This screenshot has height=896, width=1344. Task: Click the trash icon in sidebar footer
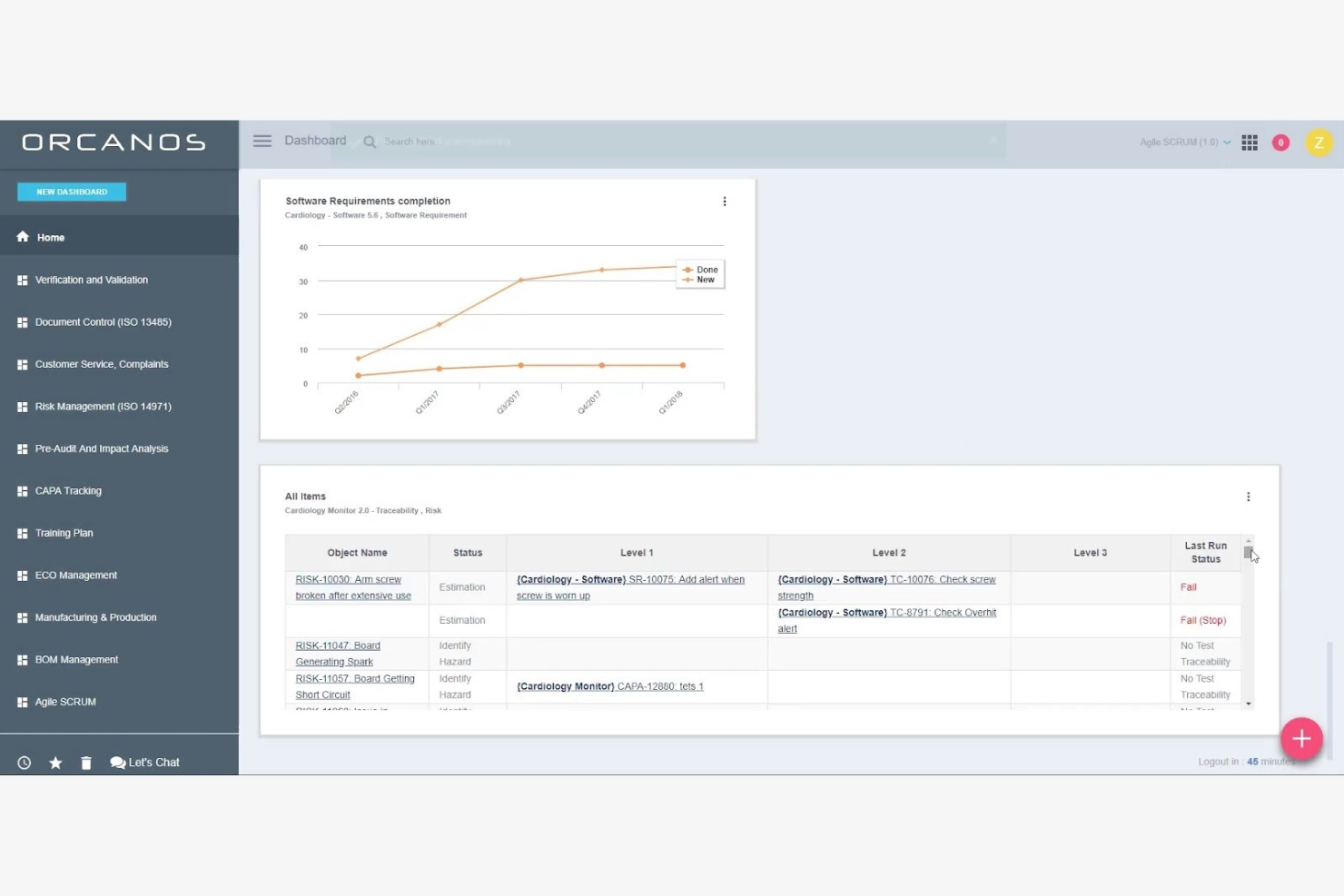(85, 762)
